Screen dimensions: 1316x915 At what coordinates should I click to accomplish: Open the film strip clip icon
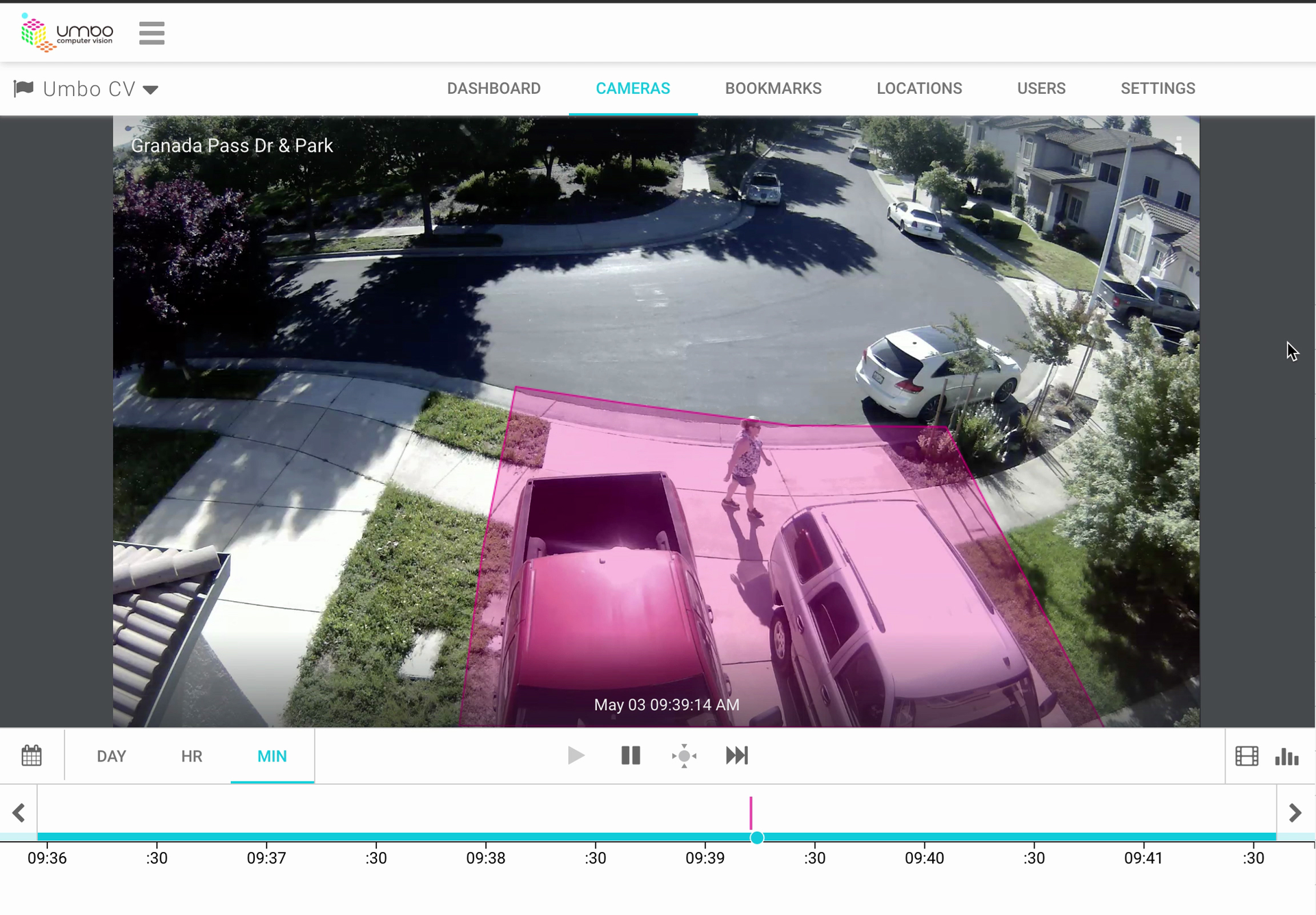(x=1246, y=756)
